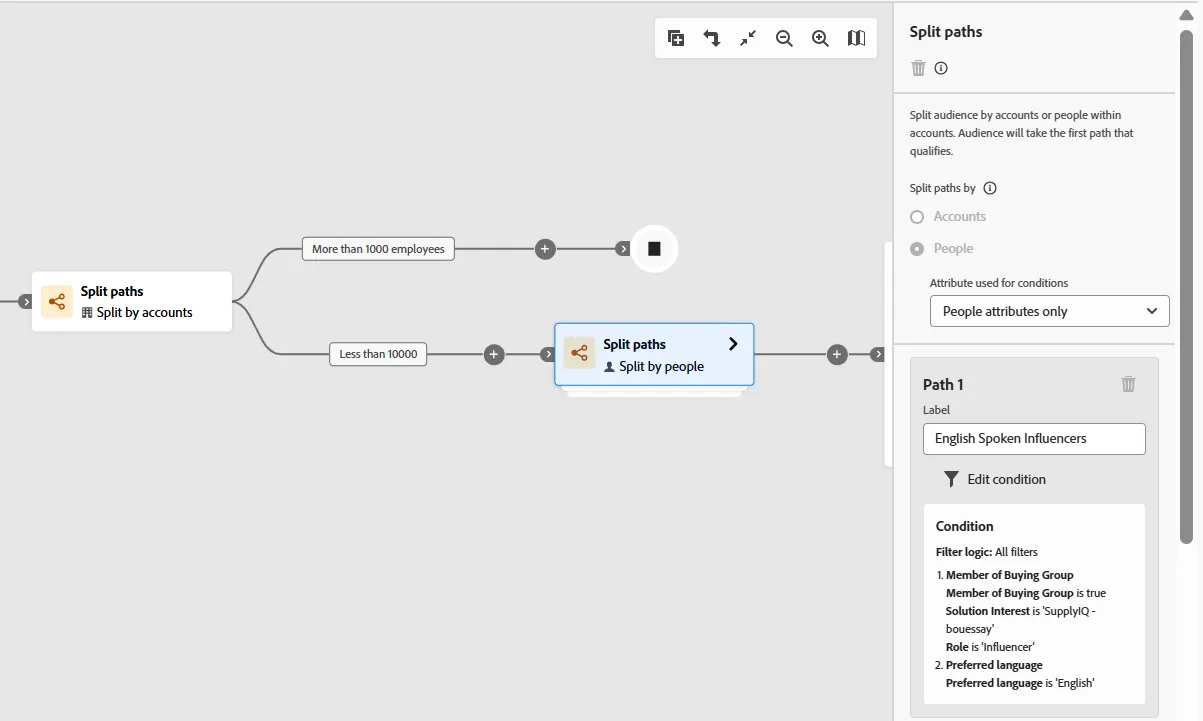Viewport: 1203px width, 721px height.
Task: Click the 'Split by people' node subtitle
Action: pos(661,367)
